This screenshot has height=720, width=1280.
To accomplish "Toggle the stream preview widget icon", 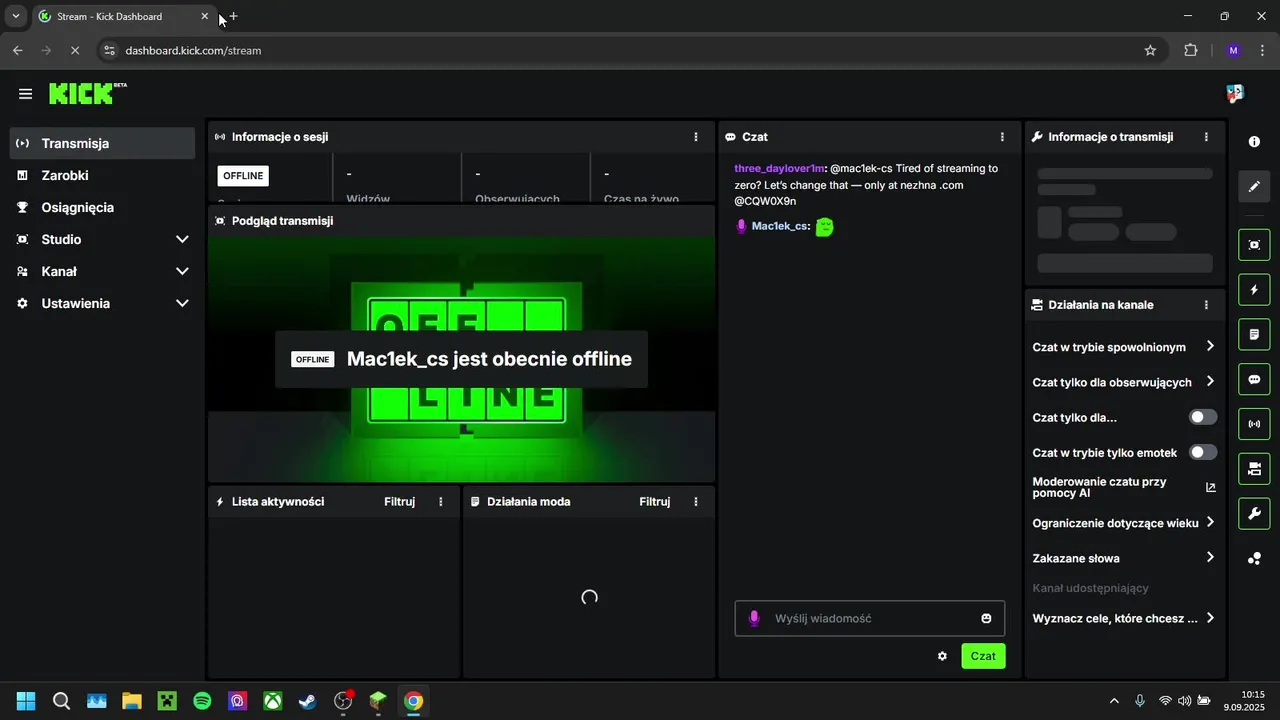I will pyautogui.click(x=1254, y=244).
